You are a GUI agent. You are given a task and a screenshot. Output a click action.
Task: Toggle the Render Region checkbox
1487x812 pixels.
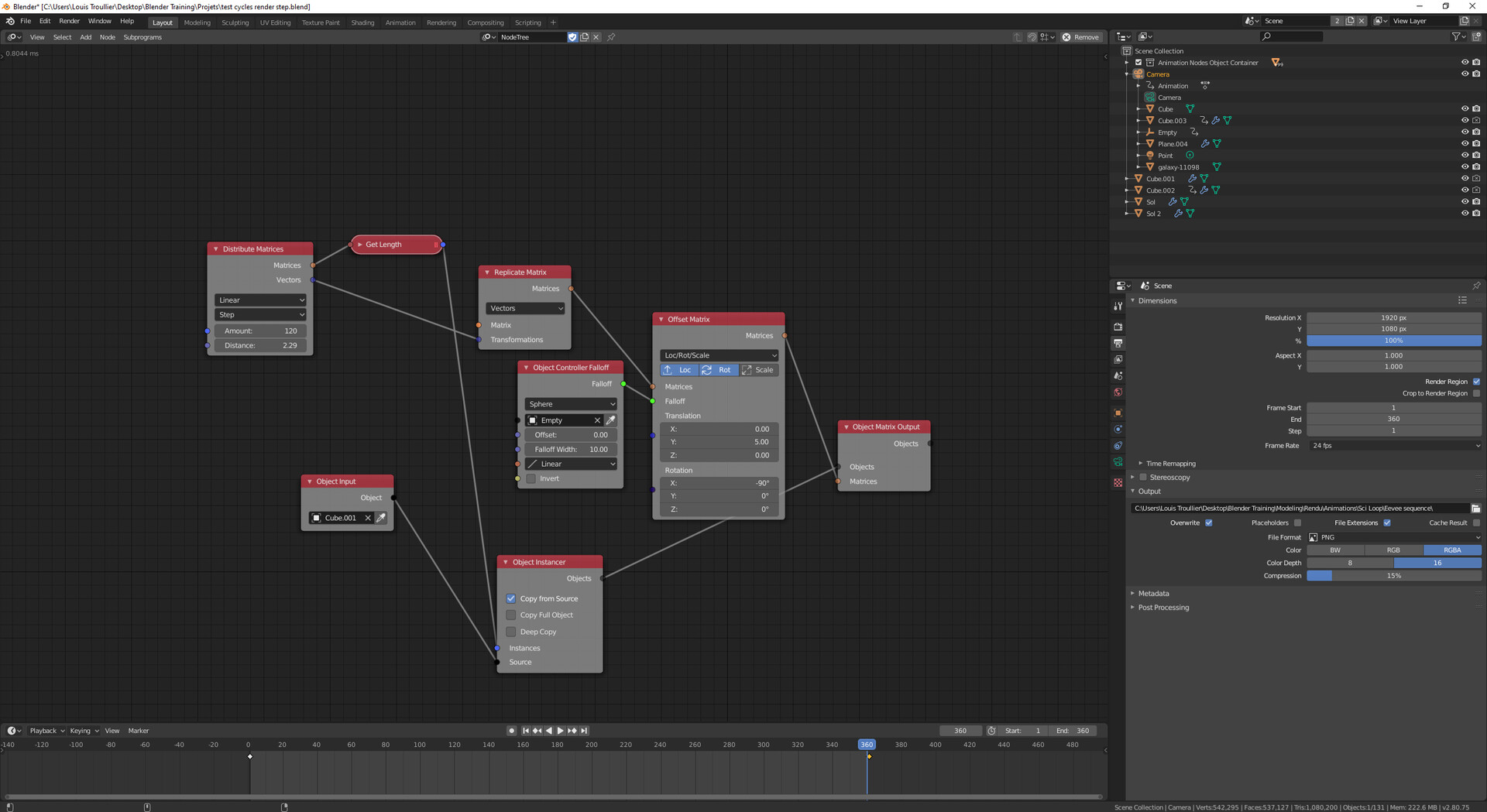pyautogui.click(x=1476, y=382)
